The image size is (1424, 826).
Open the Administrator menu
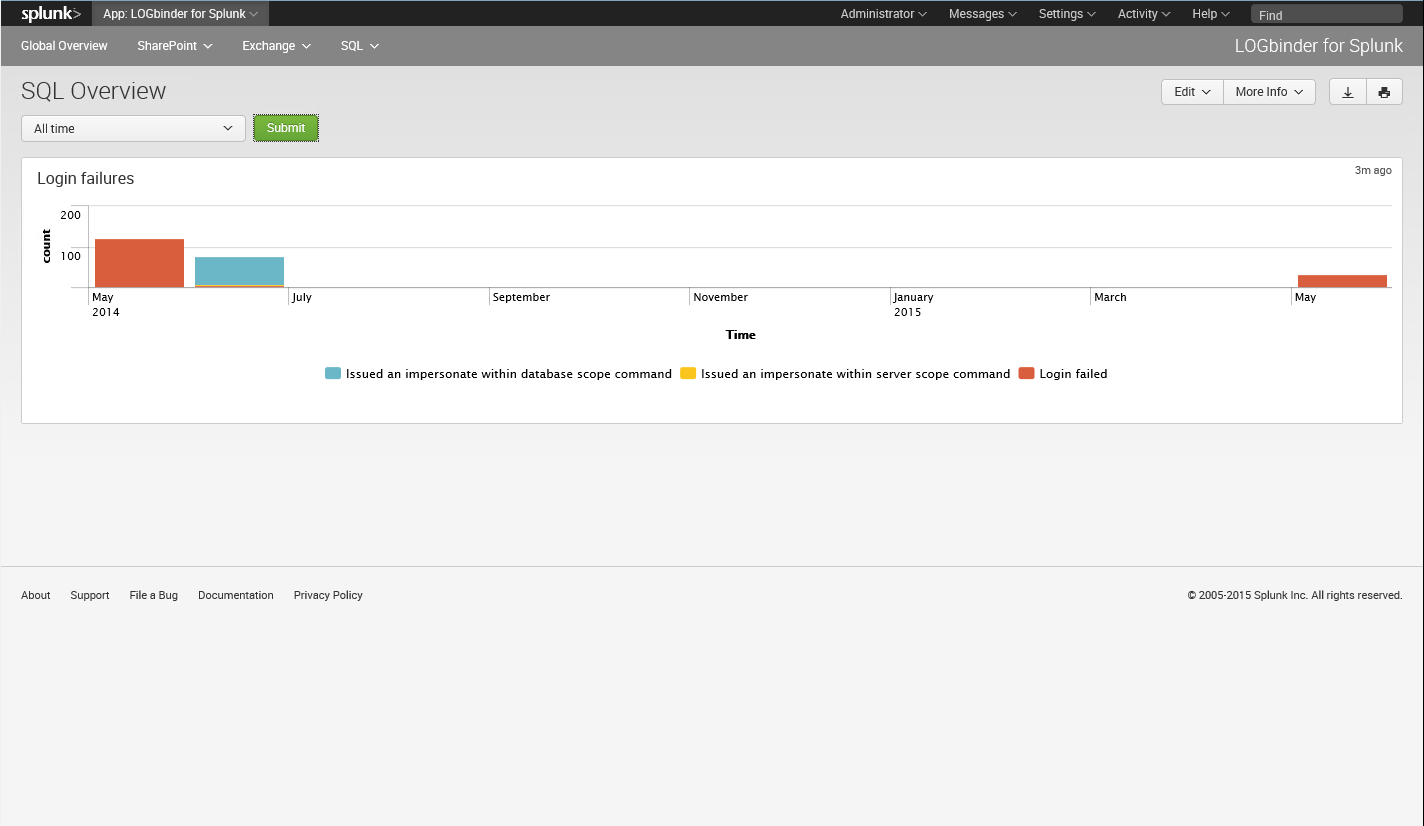coord(883,14)
